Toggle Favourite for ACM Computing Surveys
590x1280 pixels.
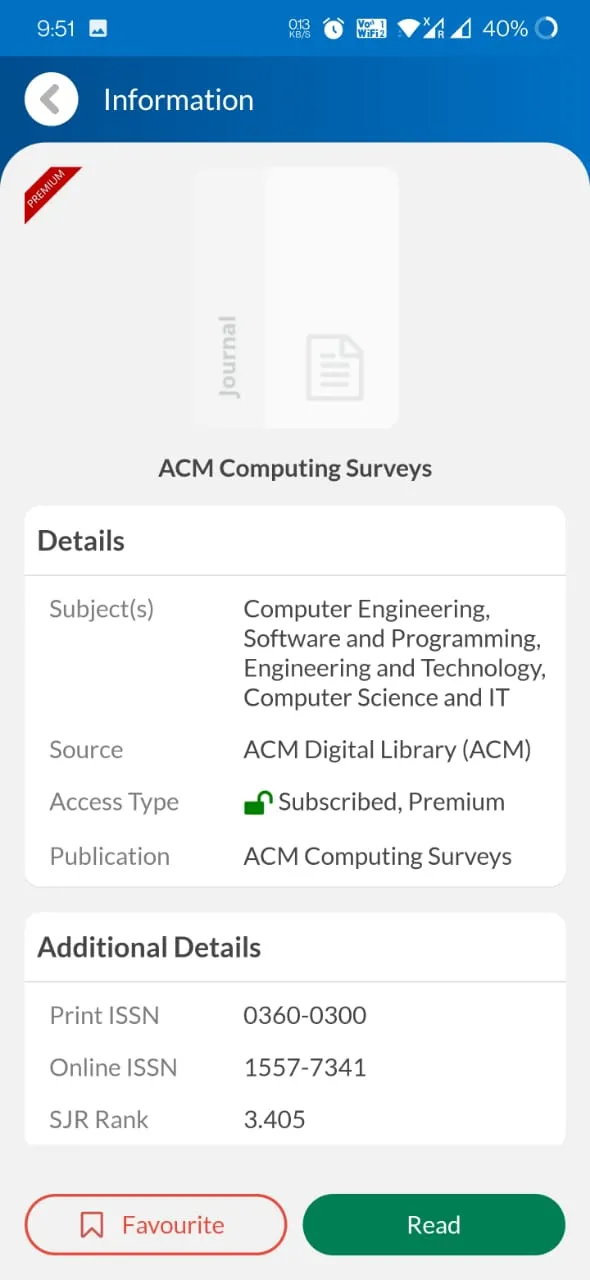[x=155, y=1224]
